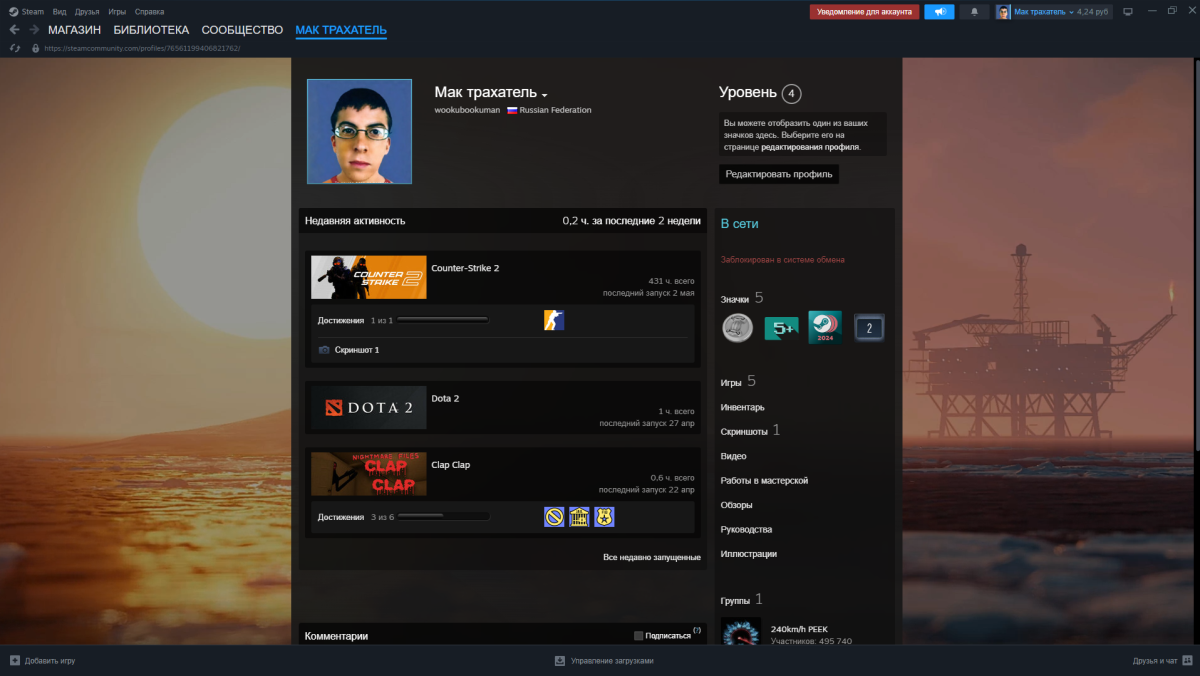
Task: Expand the profile name dropdown arrow
Action: coord(545,95)
